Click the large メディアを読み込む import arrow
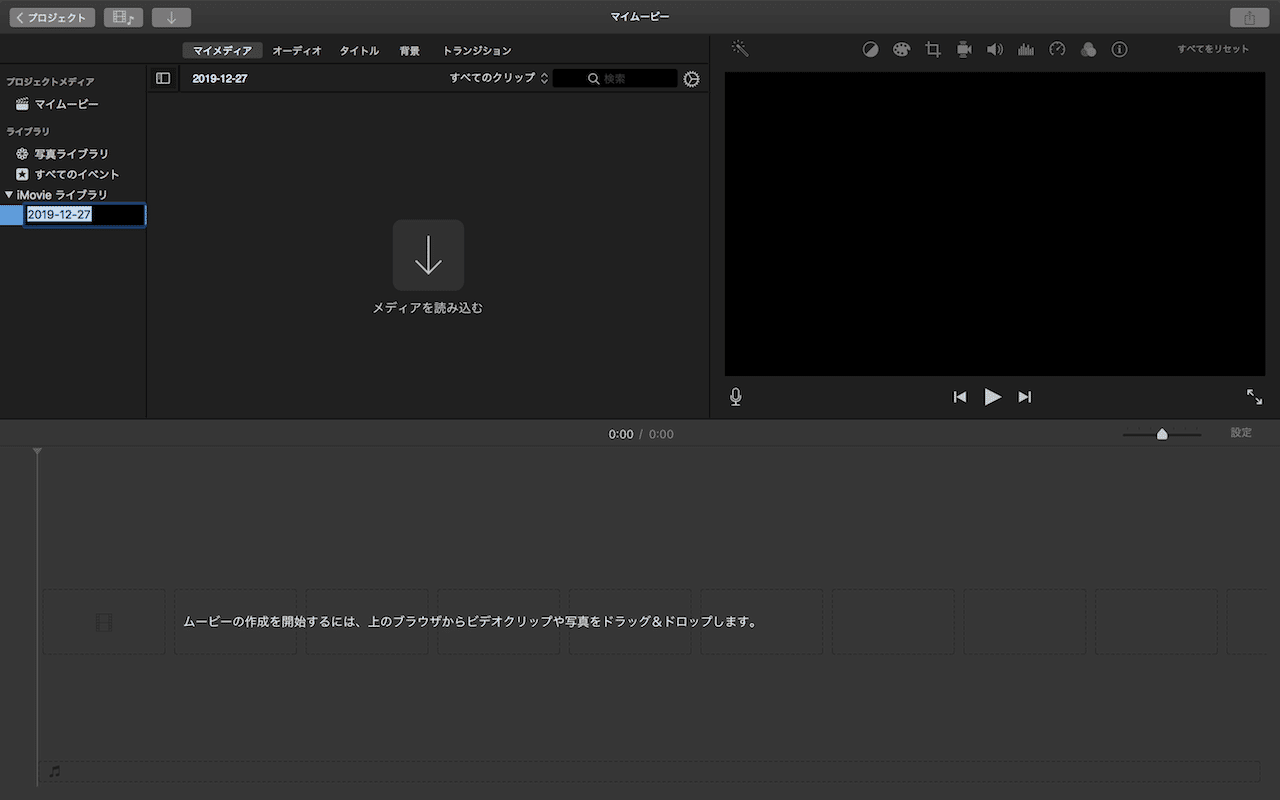 (428, 255)
